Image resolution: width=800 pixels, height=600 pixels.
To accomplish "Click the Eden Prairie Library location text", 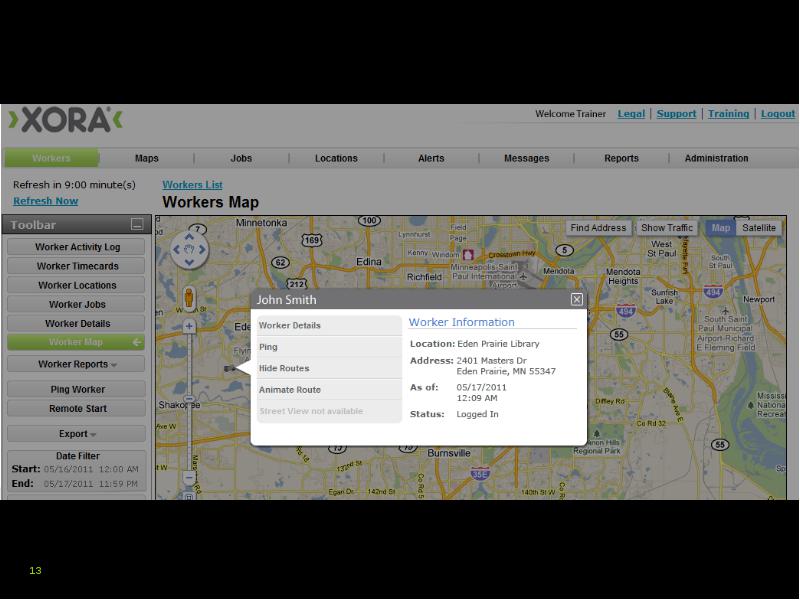I will [x=498, y=344].
